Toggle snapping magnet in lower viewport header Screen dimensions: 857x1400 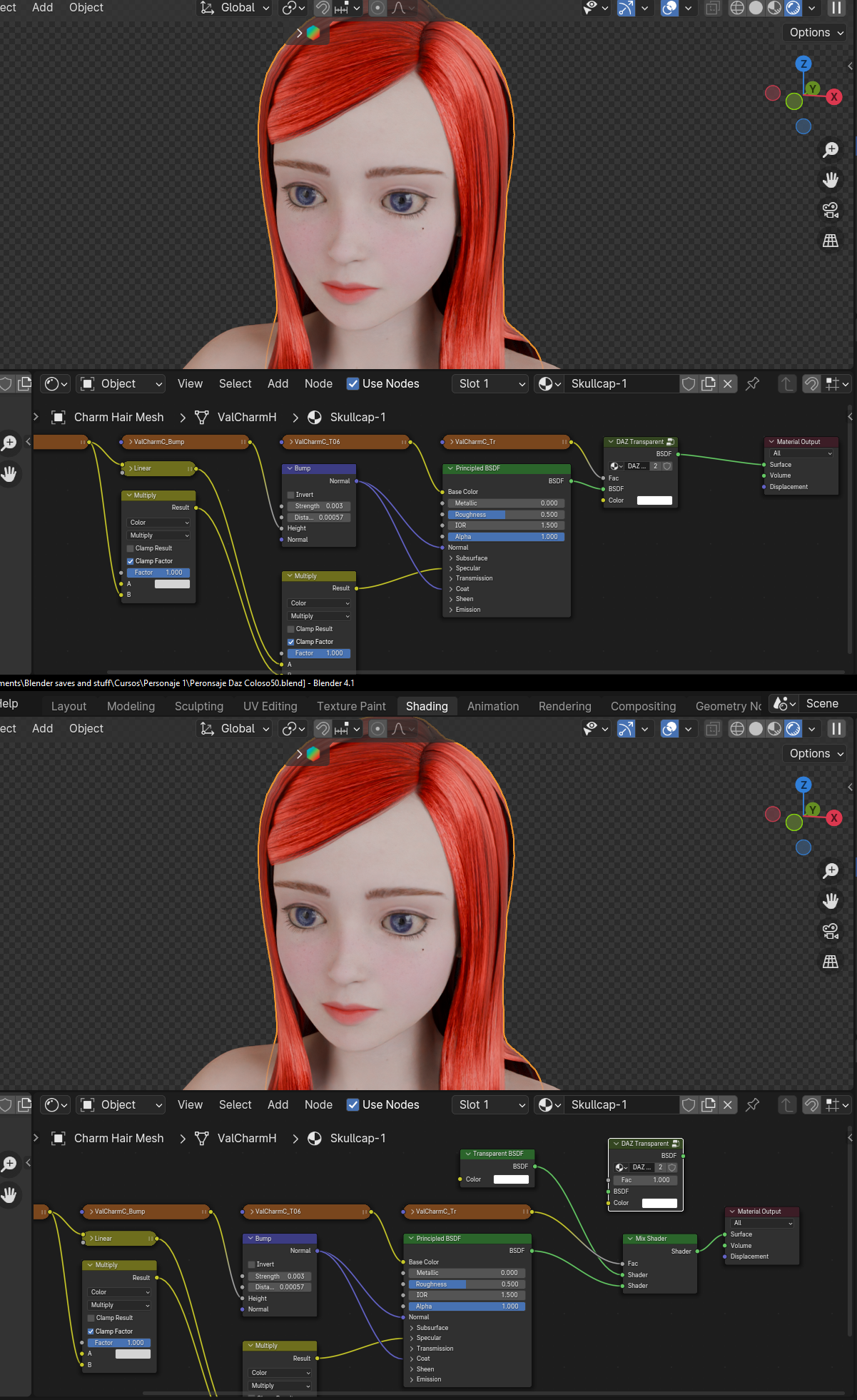[323, 728]
